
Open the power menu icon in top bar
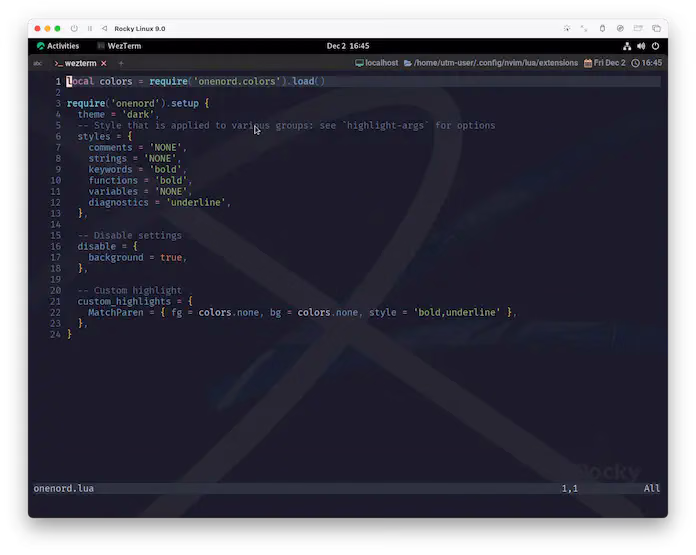(656, 46)
